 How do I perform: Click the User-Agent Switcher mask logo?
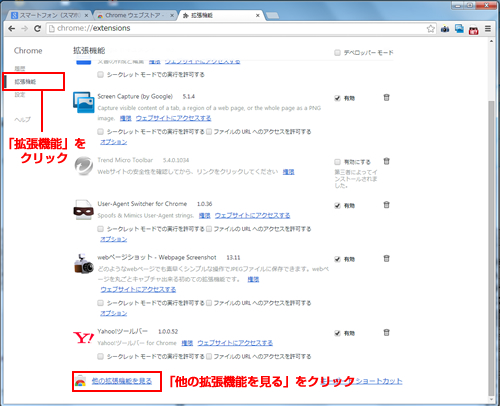83,210
